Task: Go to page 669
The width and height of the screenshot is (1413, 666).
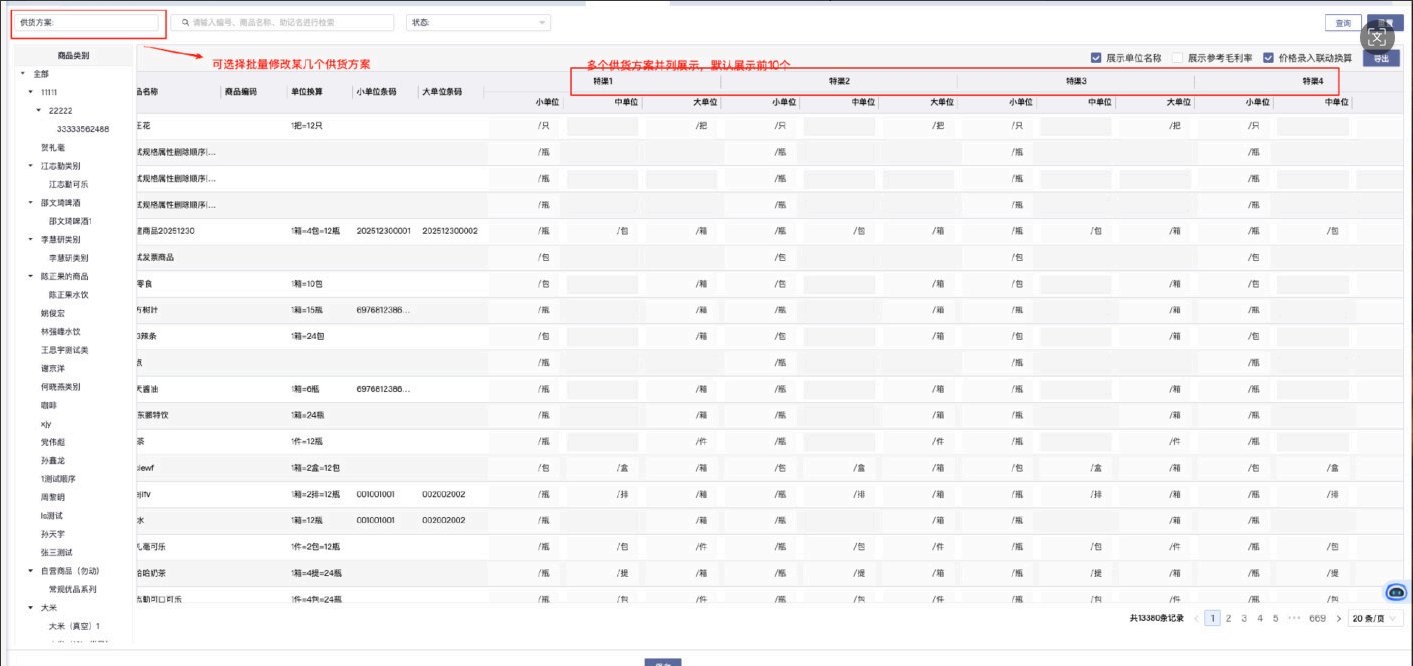Action: pyautogui.click(x=1317, y=619)
